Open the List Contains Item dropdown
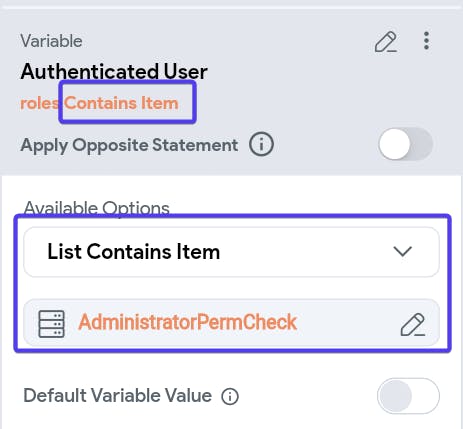Viewport: 463px width, 429px height. [x=231, y=252]
